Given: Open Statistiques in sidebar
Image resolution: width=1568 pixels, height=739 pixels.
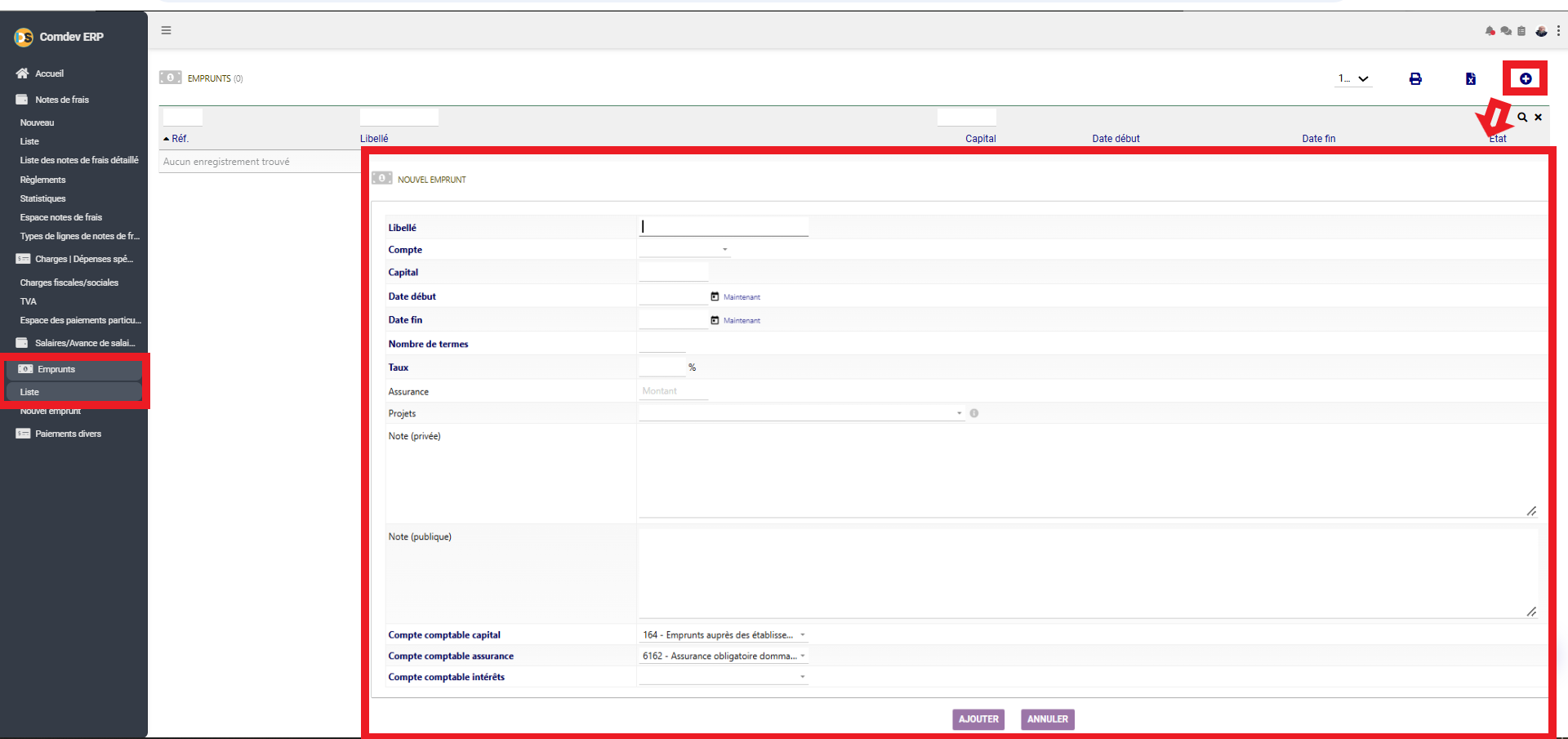Looking at the screenshot, I should tap(42, 198).
